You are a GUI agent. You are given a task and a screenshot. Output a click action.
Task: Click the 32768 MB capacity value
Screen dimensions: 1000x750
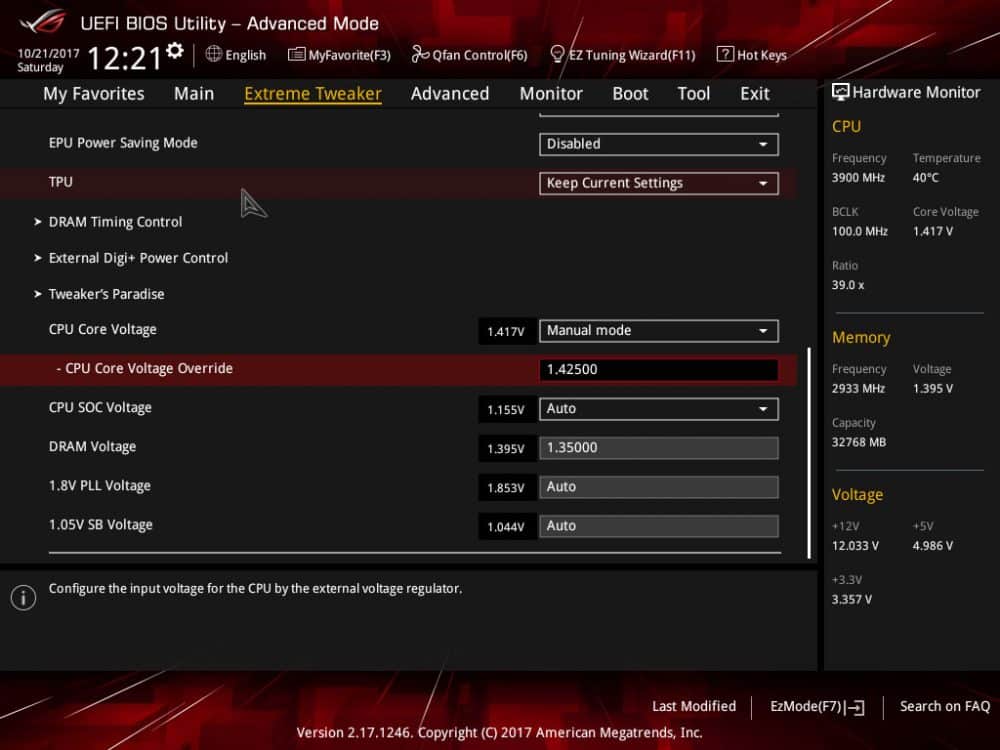[x=859, y=443]
